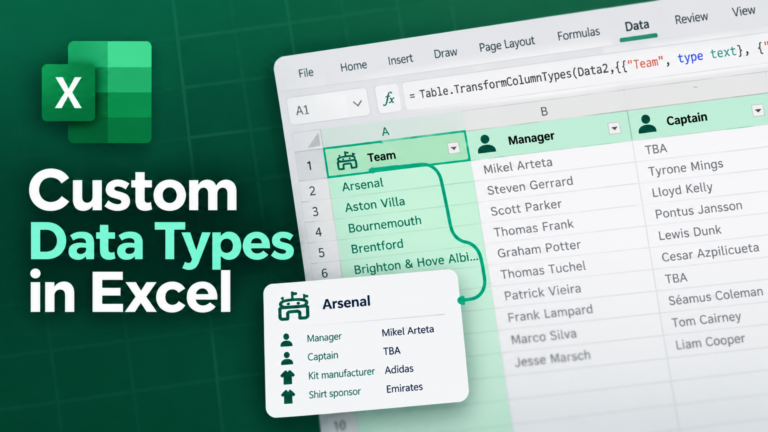
Task: Click Adidas value in Arsenal card
Action: pyautogui.click(x=399, y=369)
